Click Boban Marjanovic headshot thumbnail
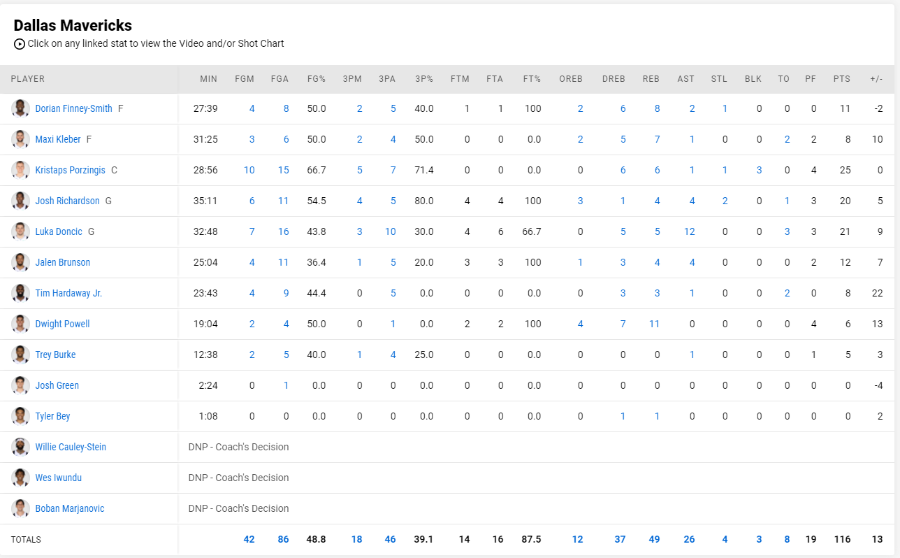 pyautogui.click(x=21, y=508)
